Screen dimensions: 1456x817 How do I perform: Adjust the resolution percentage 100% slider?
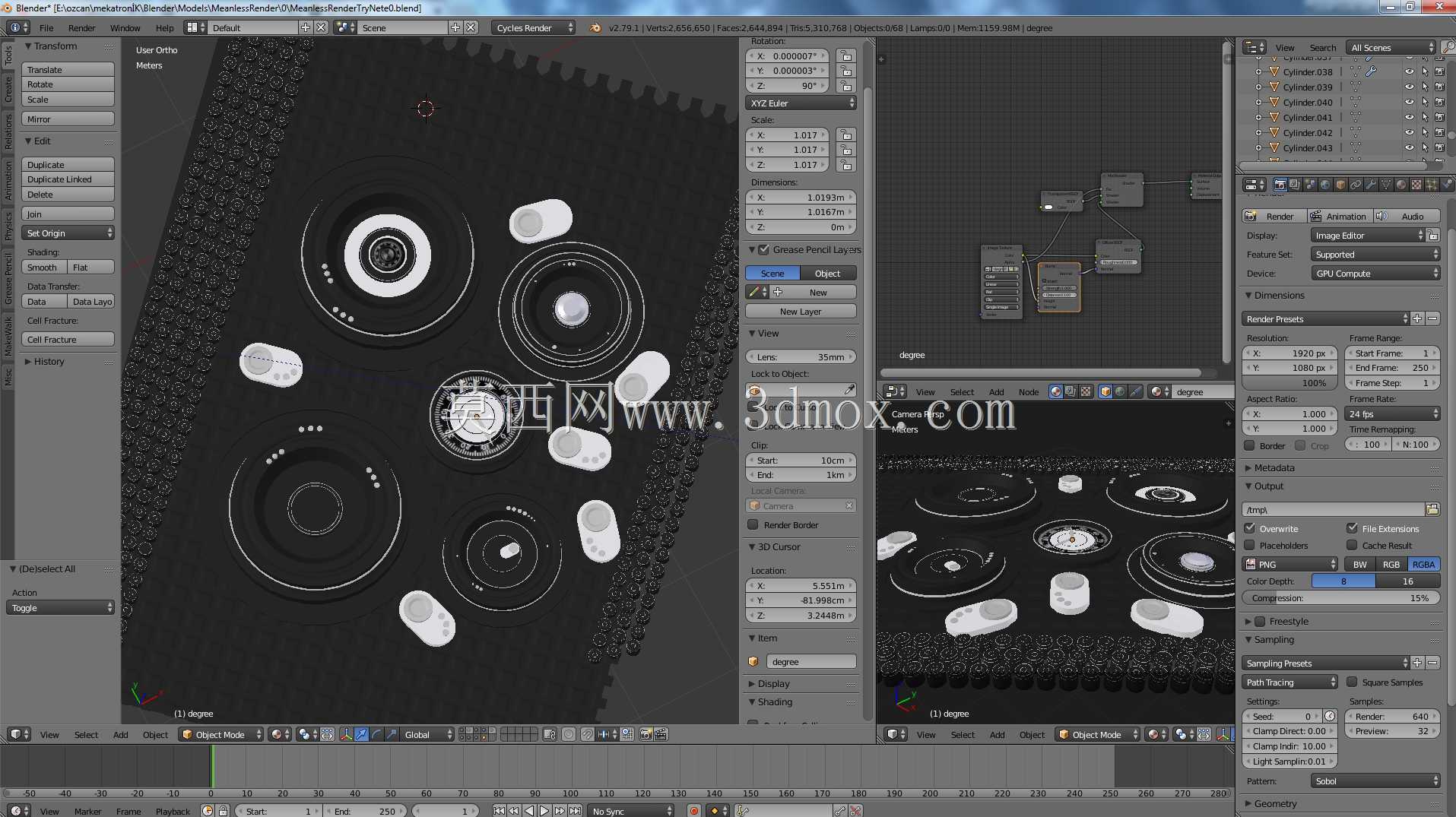(x=1289, y=383)
